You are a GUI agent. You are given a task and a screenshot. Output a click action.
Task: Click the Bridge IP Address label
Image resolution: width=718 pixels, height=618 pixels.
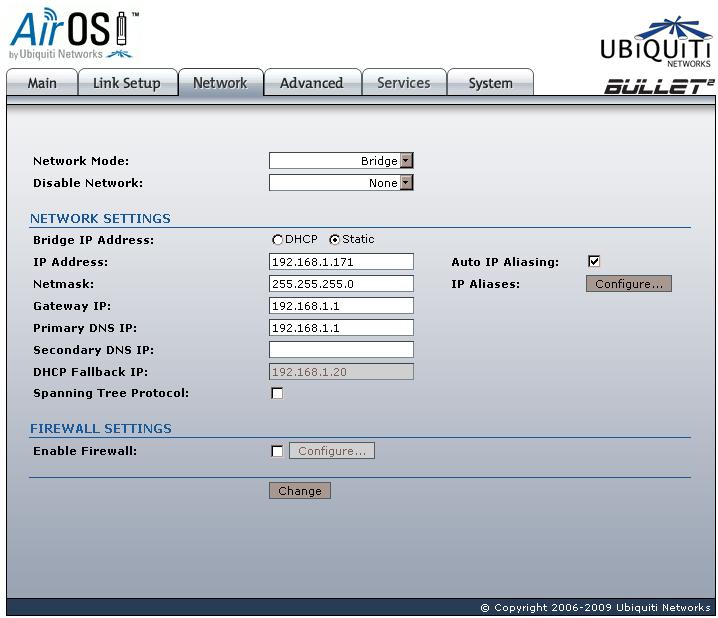93,240
